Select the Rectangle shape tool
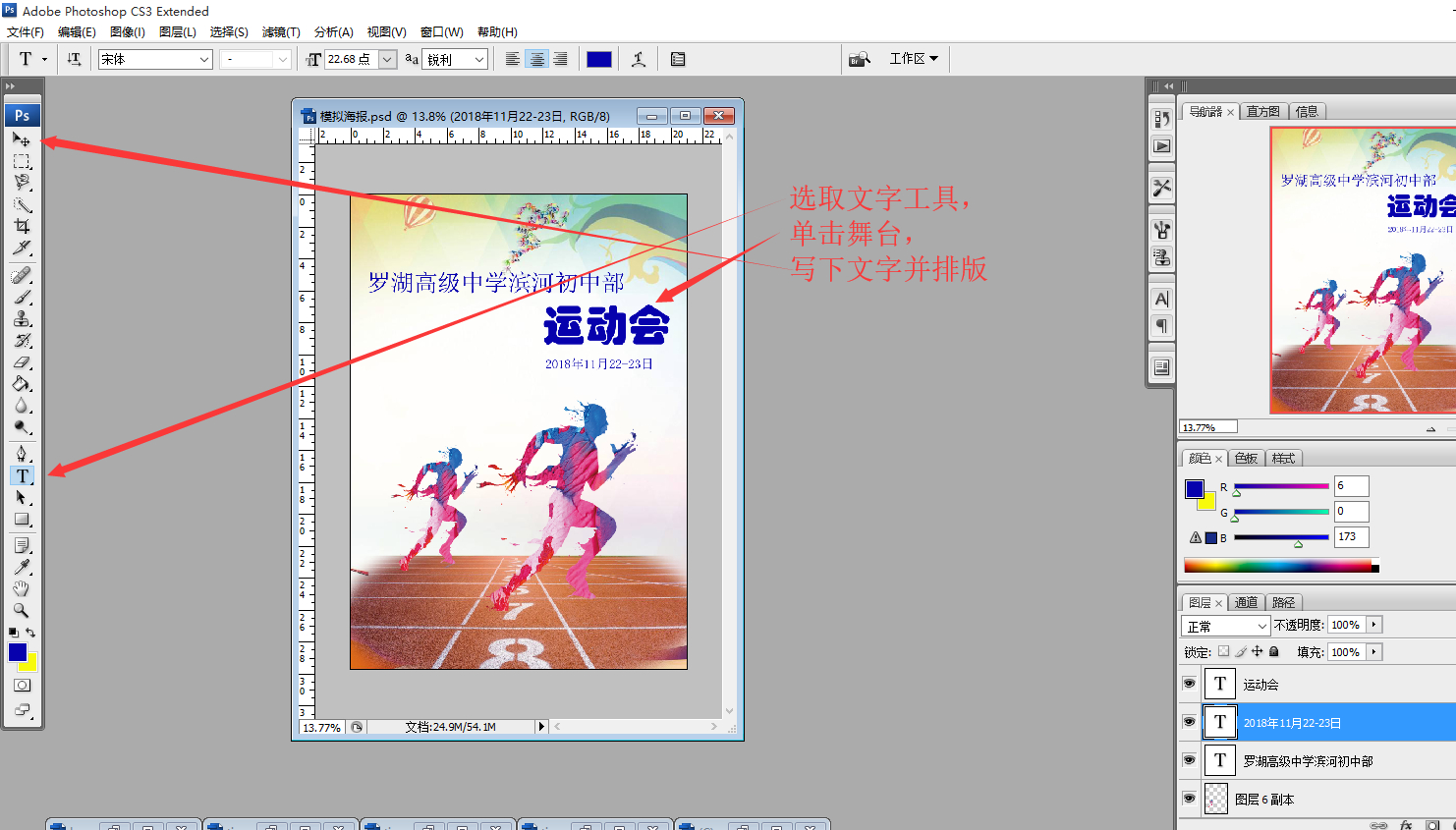 (x=22, y=519)
